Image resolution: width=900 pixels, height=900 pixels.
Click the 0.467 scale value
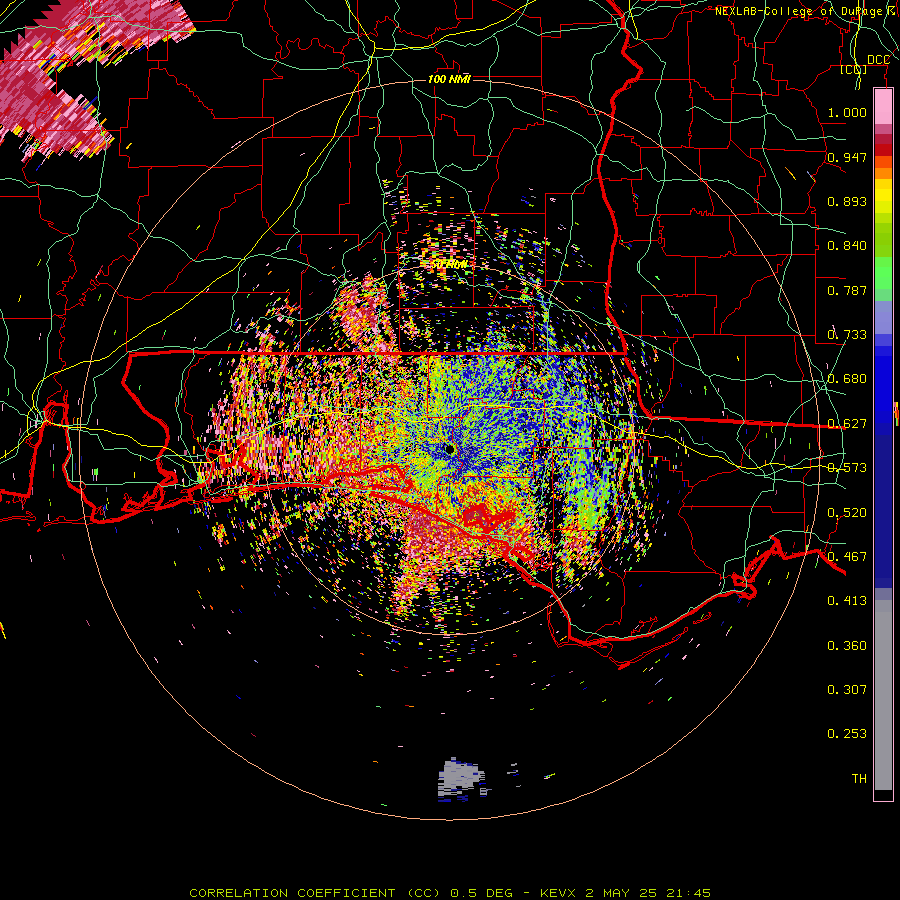point(847,557)
